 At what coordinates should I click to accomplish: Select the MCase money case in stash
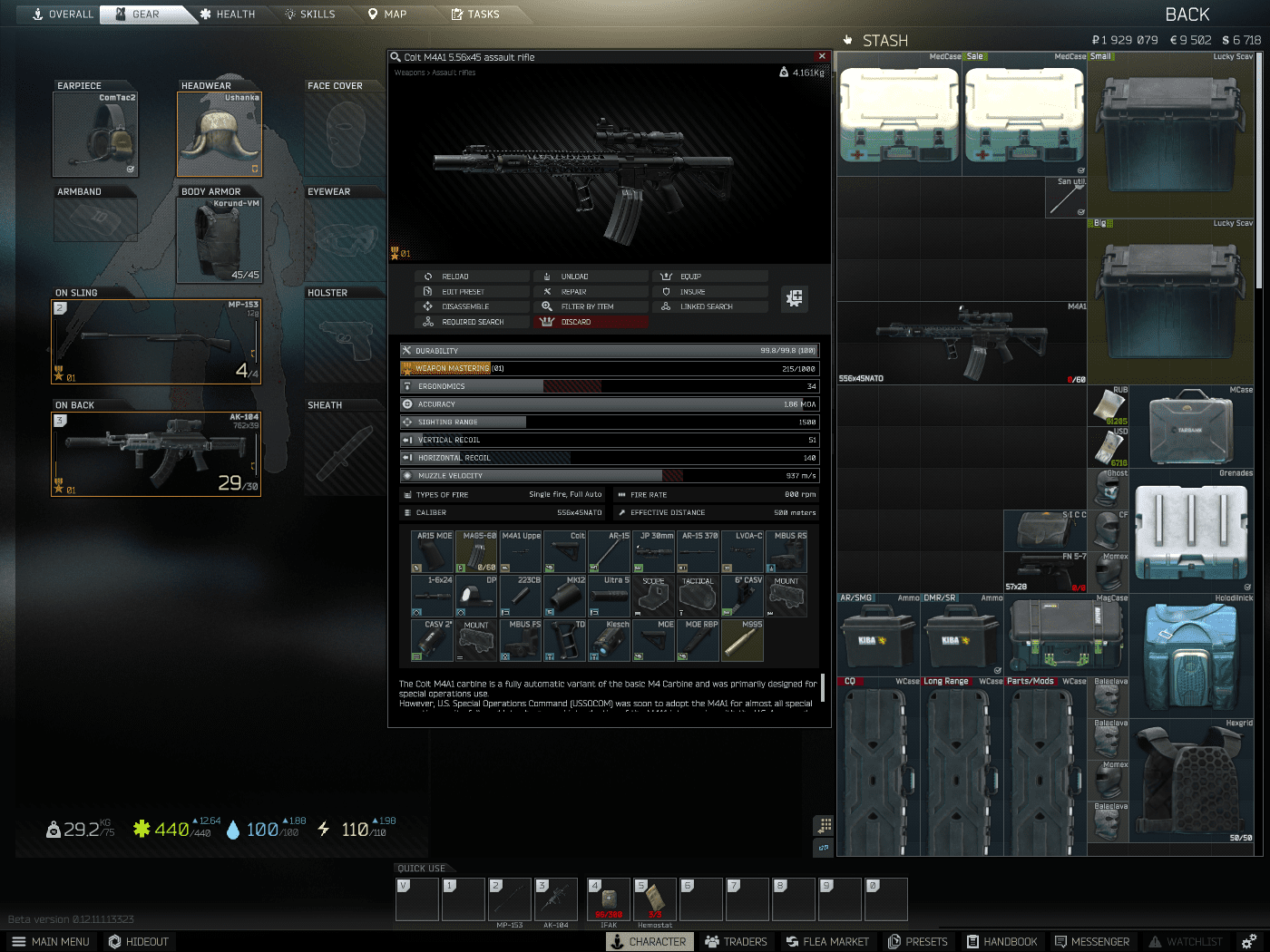pos(1191,426)
